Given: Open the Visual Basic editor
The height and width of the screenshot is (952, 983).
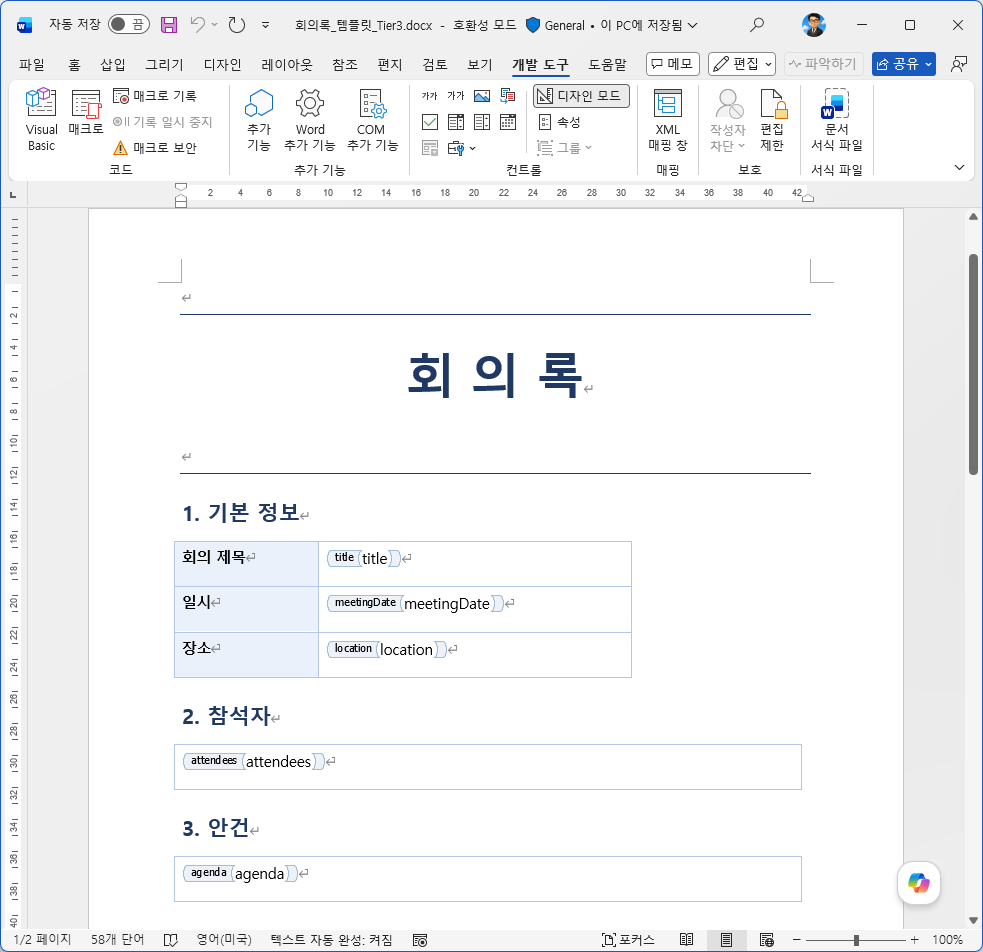Looking at the screenshot, I should [x=41, y=119].
